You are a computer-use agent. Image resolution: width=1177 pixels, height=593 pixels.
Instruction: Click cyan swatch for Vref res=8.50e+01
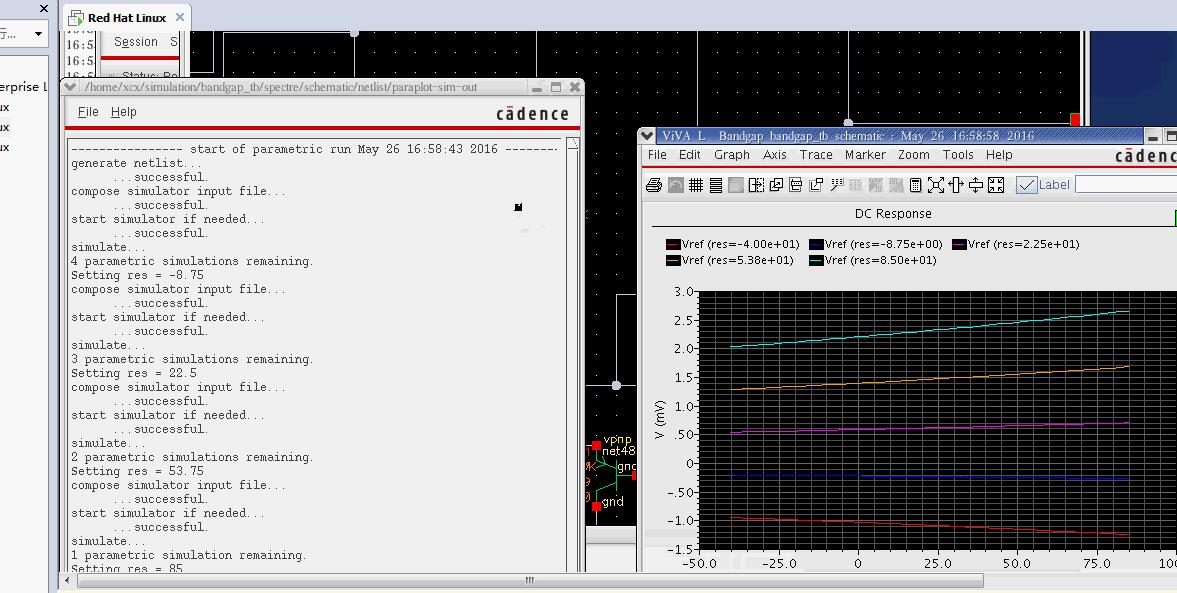coord(817,260)
